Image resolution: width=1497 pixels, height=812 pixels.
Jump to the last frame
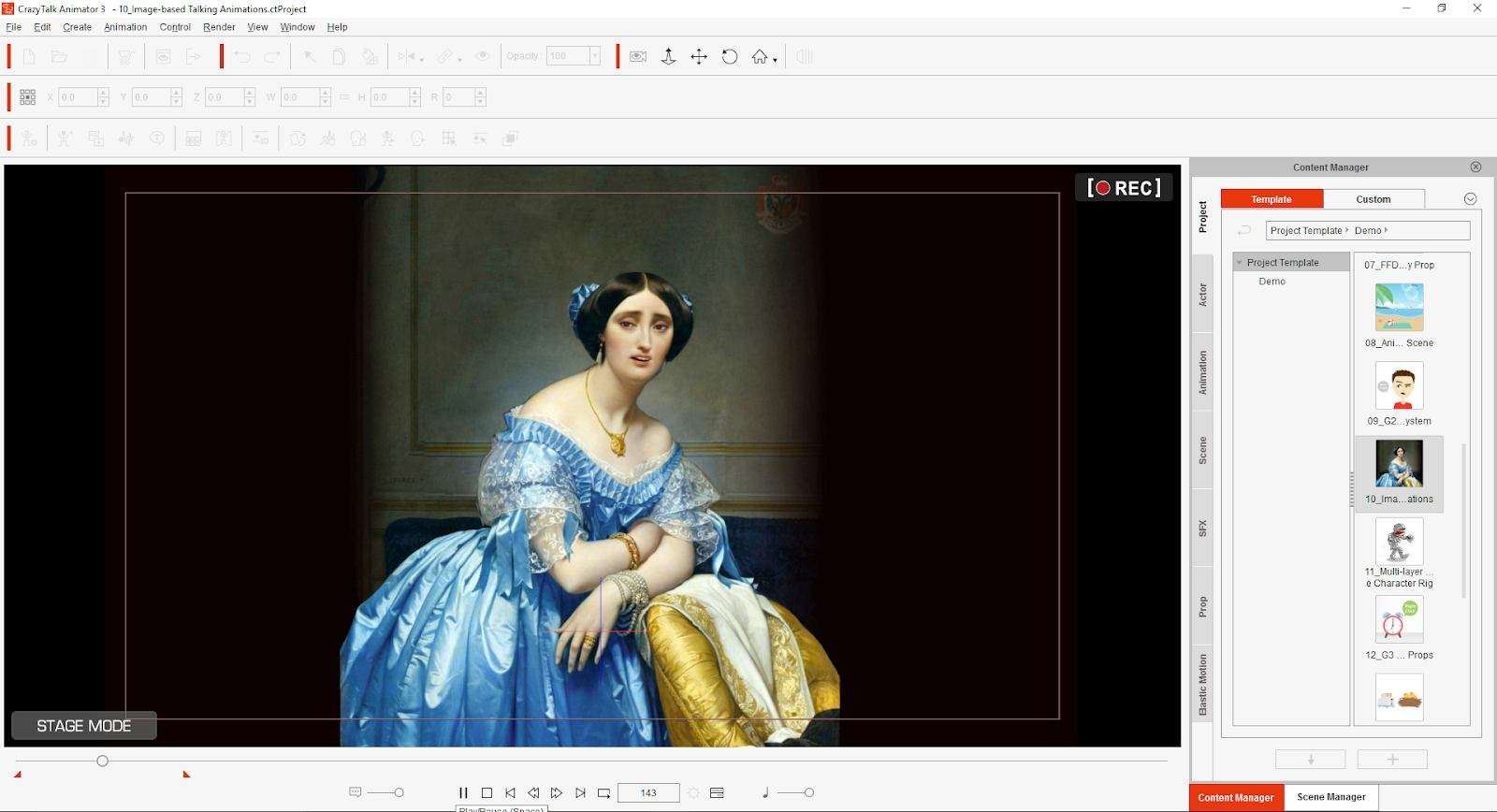580,792
